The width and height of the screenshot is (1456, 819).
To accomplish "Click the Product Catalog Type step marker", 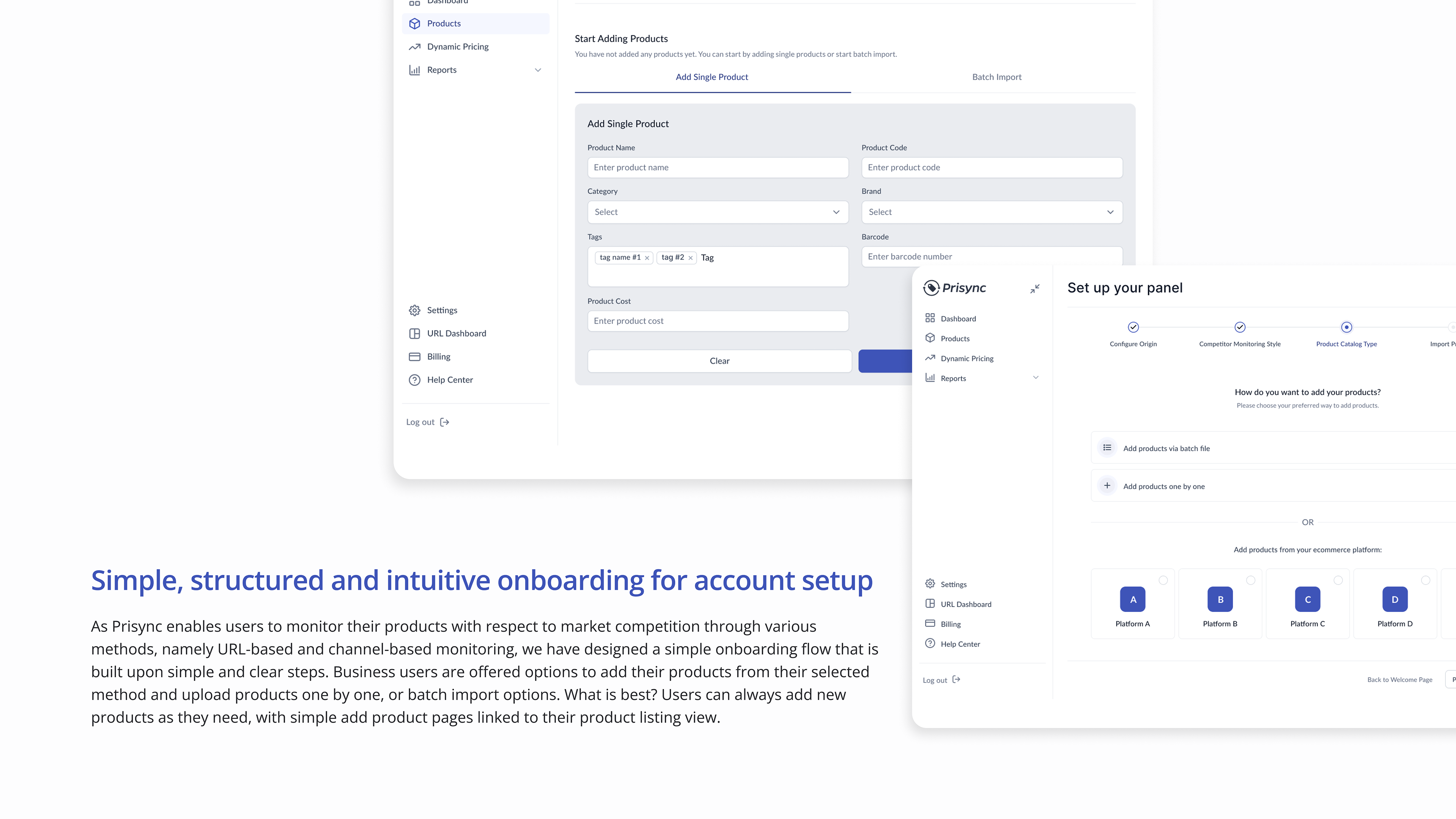I will [1346, 327].
